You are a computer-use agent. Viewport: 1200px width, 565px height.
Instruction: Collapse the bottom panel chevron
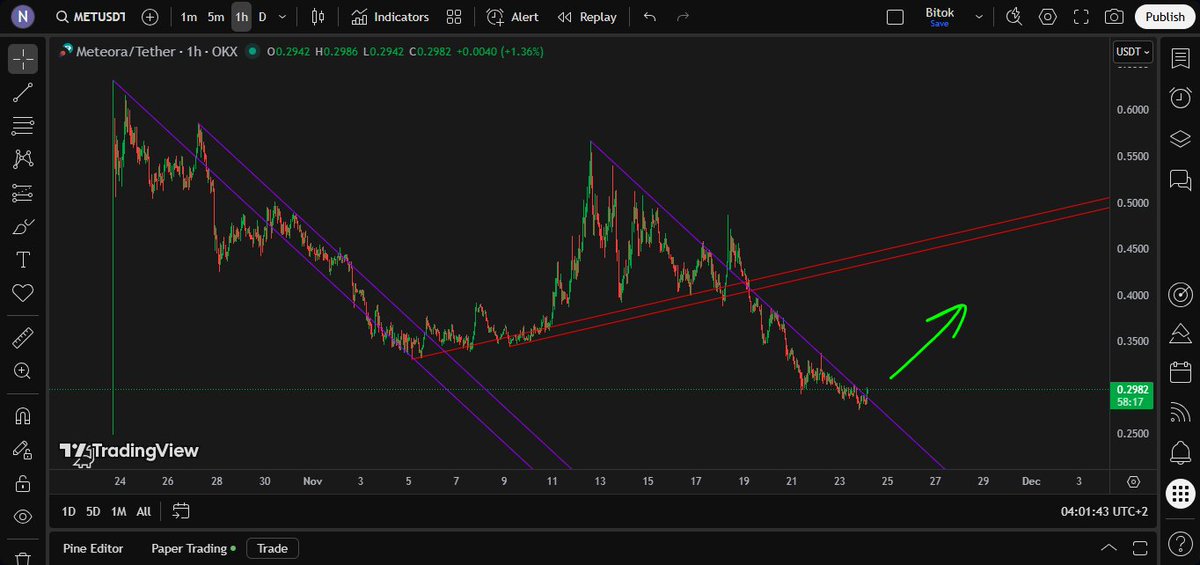(x=1108, y=548)
